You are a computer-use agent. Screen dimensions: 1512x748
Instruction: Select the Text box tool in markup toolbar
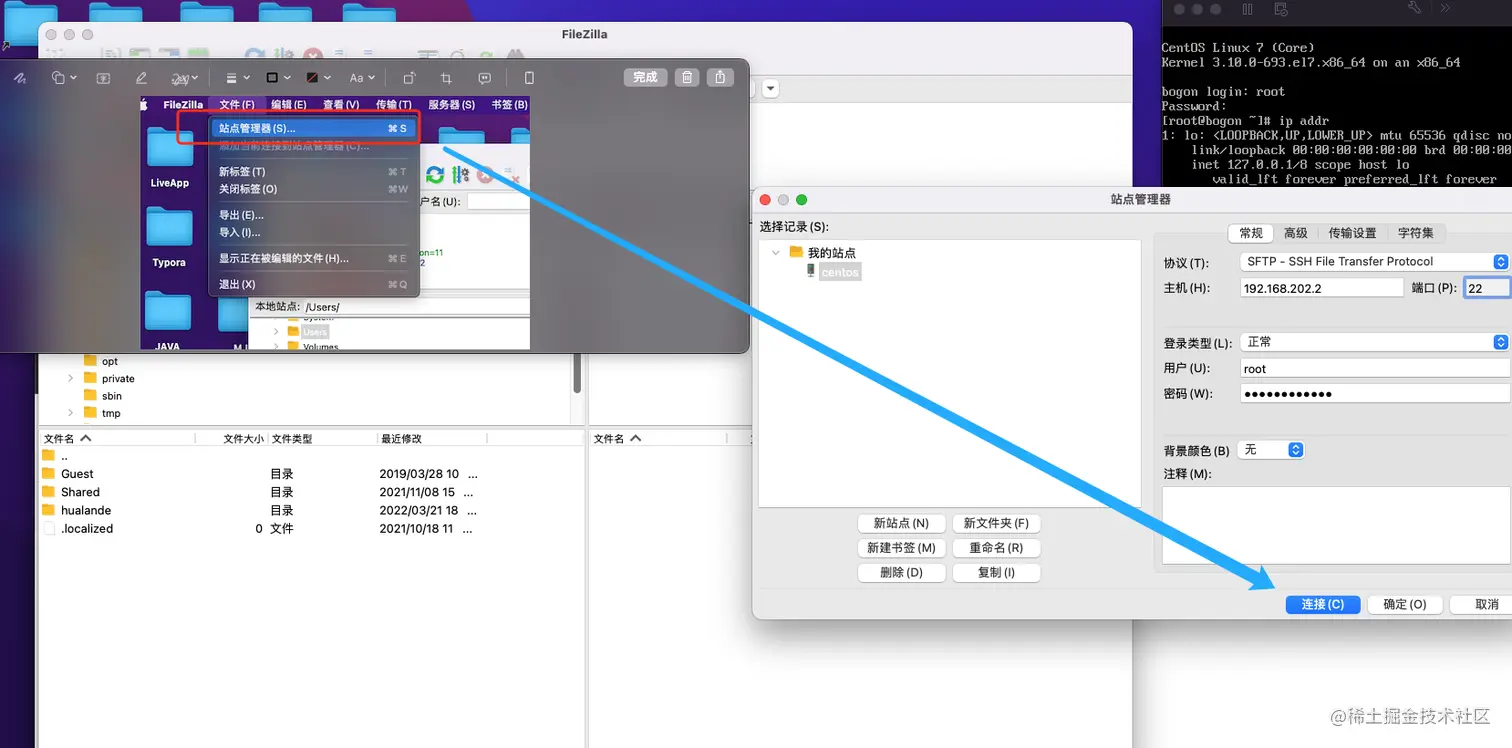click(103, 78)
